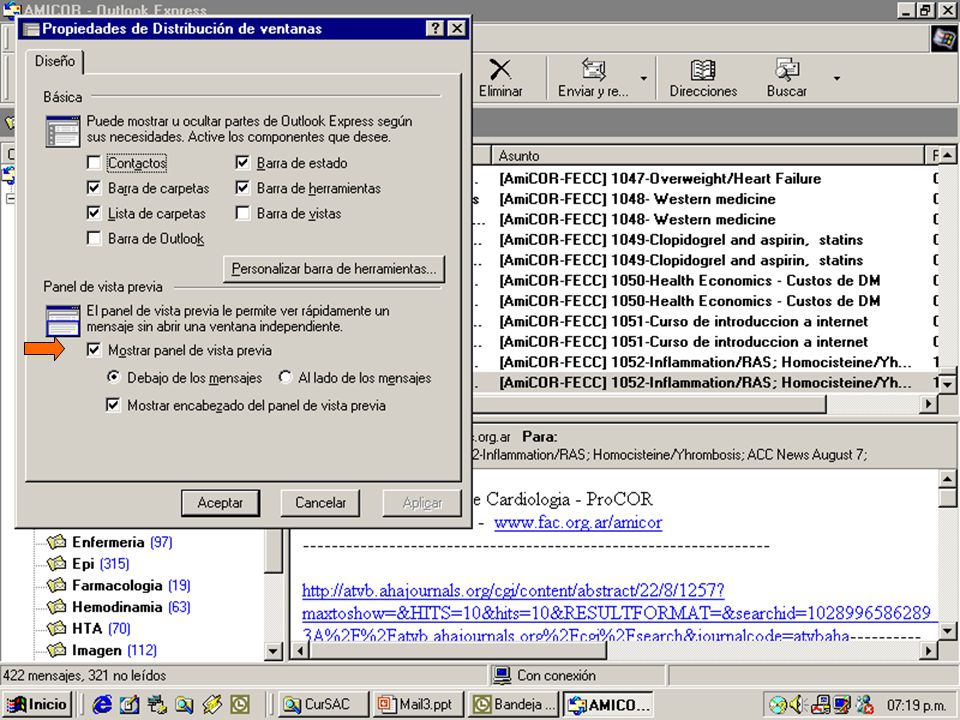Open the HTA folder
This screenshot has width=960, height=720.
click(87, 628)
